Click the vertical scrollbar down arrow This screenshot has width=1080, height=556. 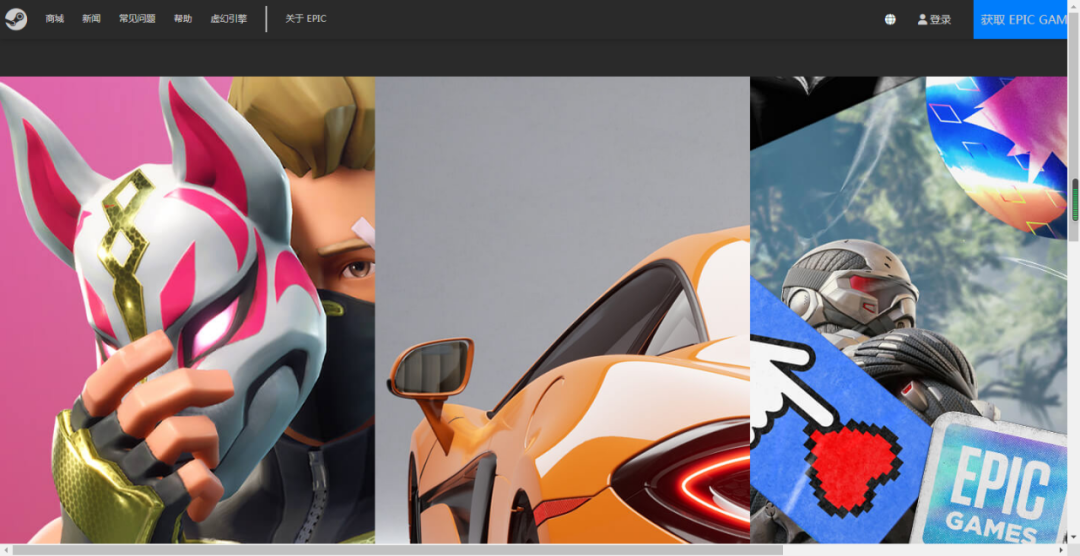[1074, 538]
